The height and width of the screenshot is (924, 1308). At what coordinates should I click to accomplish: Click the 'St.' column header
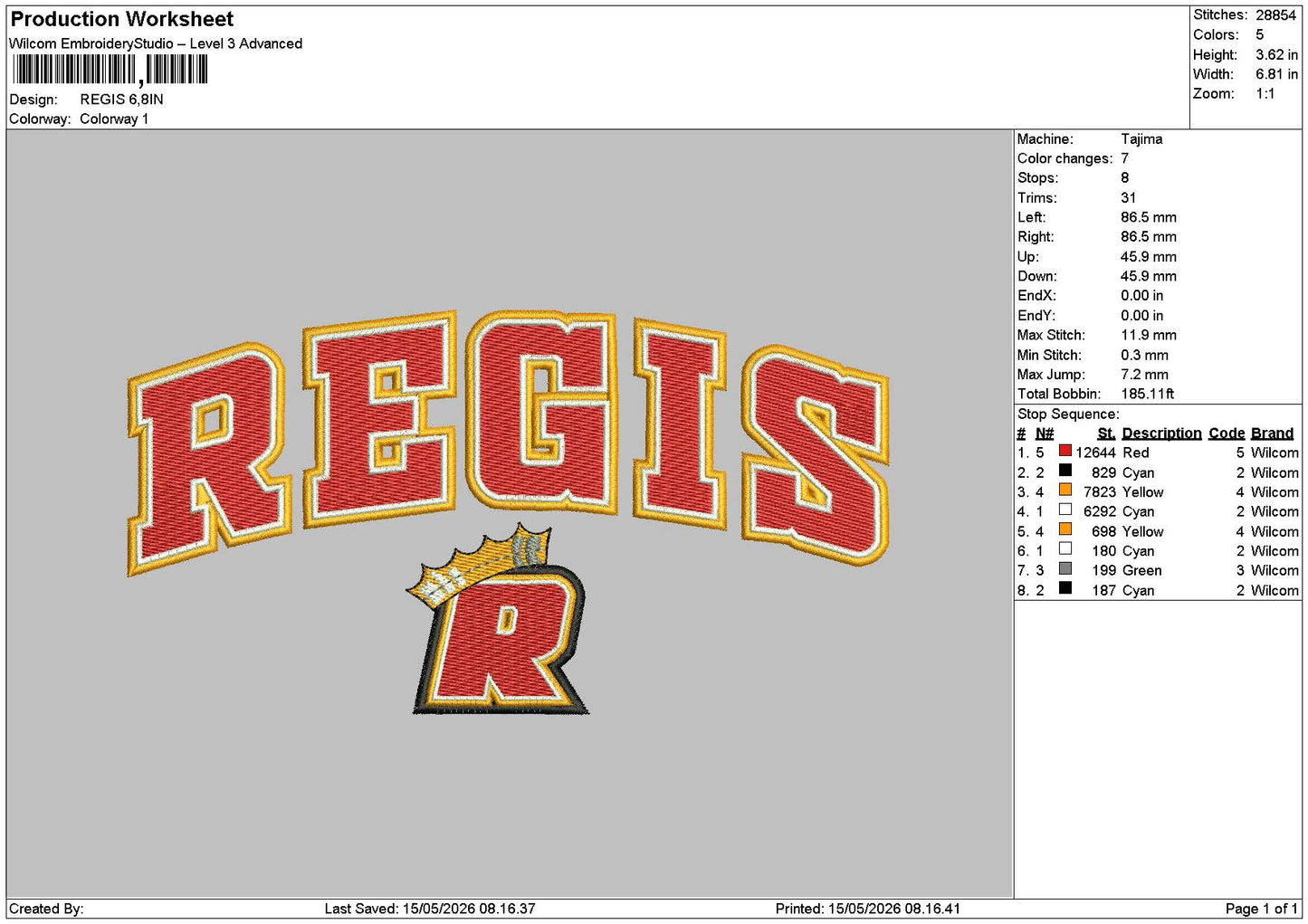click(1106, 433)
